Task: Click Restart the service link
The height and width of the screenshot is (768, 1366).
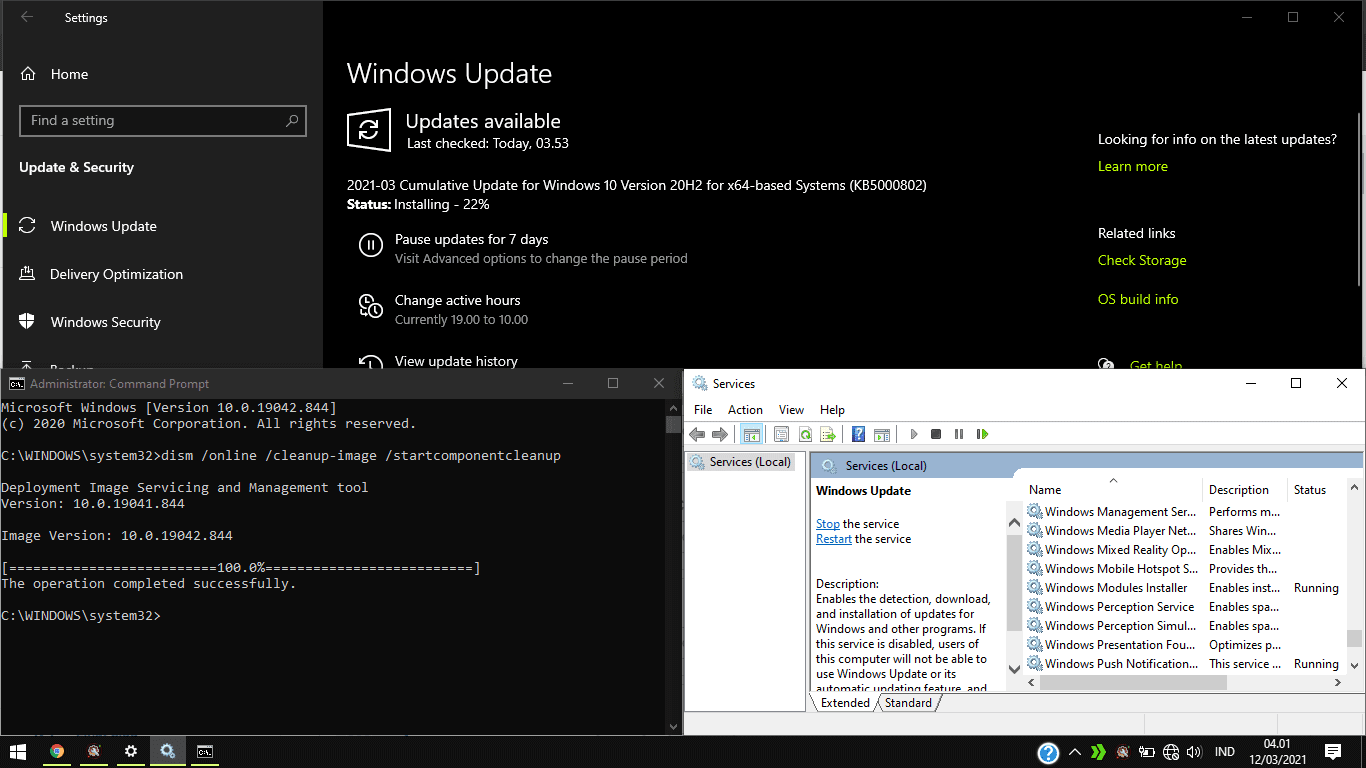Action: point(834,539)
